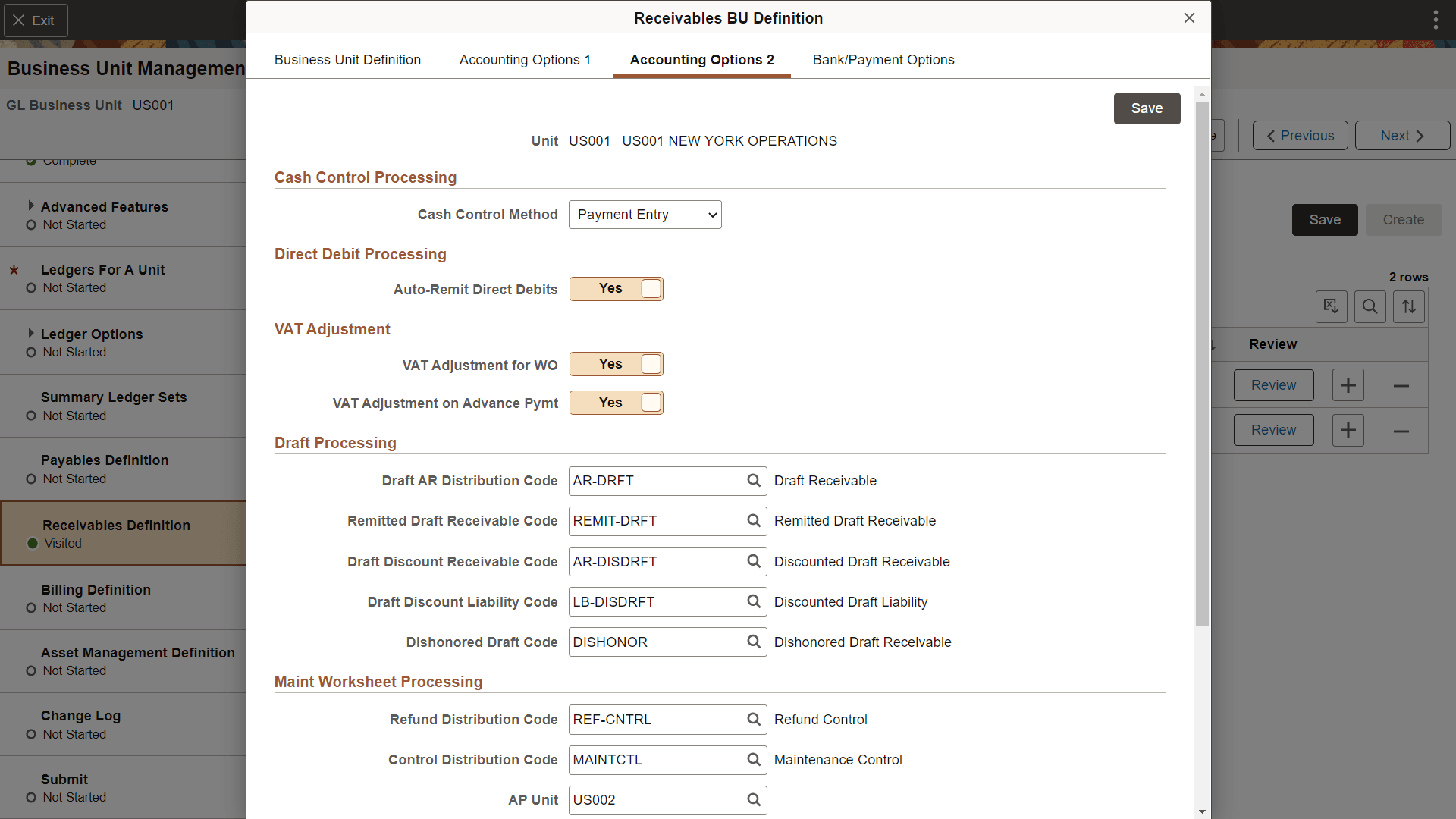
Task: Open the Cash Control Method dropdown
Action: point(645,215)
